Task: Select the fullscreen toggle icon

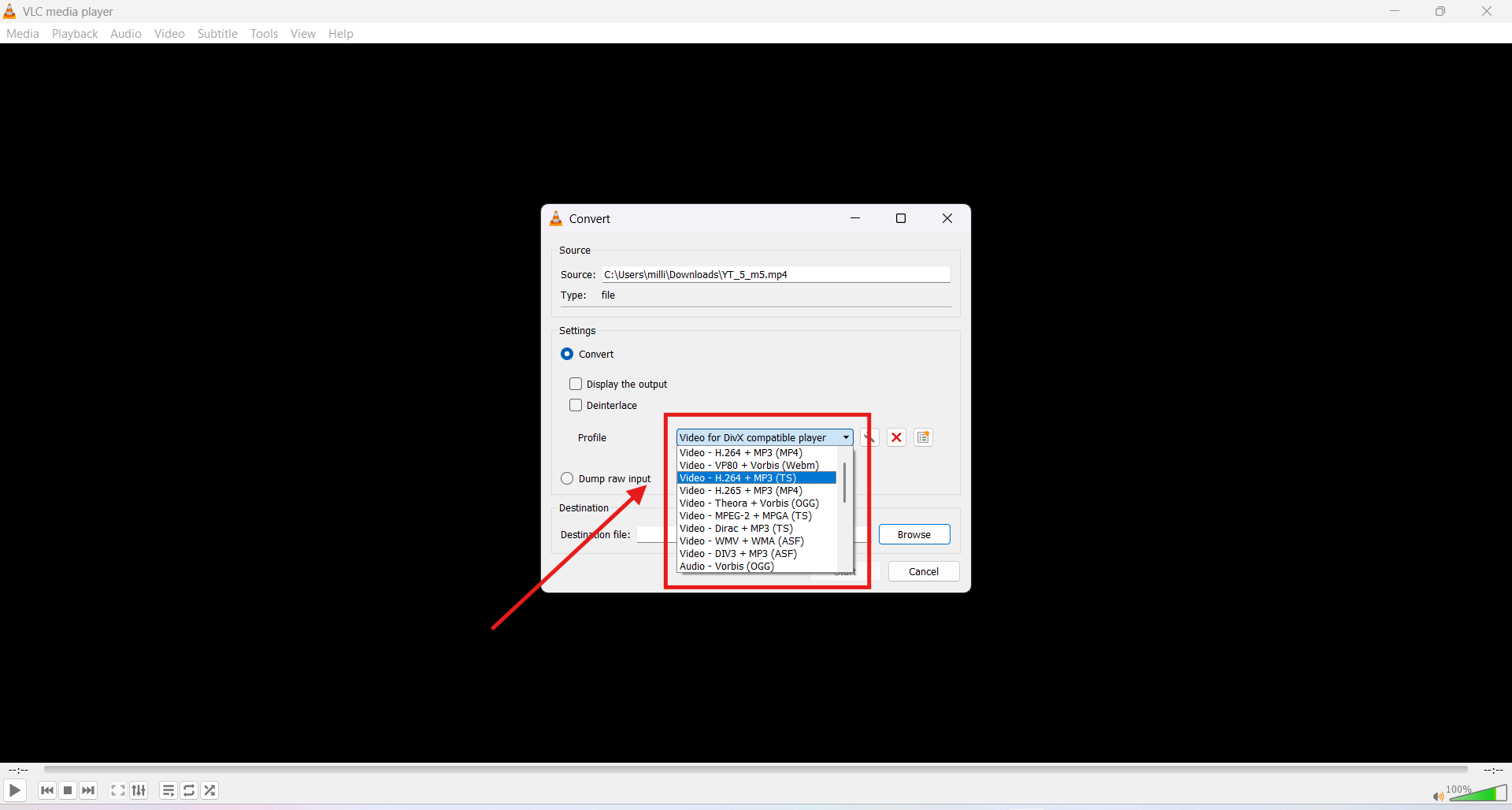Action: click(117, 790)
